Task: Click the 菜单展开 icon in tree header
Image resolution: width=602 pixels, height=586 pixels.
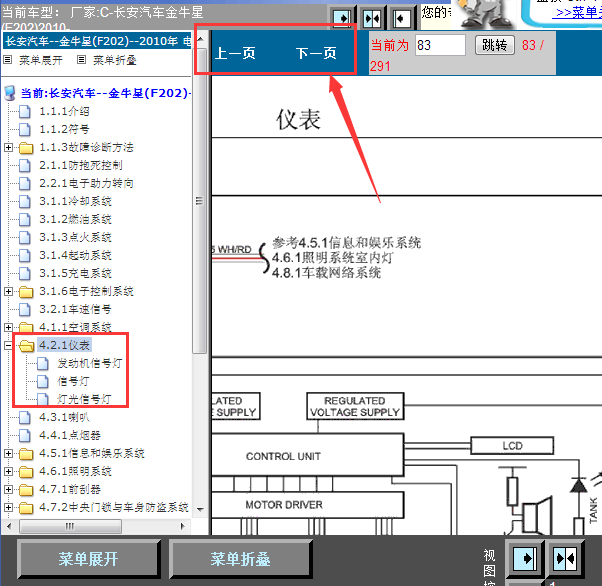Action: click(x=7, y=60)
